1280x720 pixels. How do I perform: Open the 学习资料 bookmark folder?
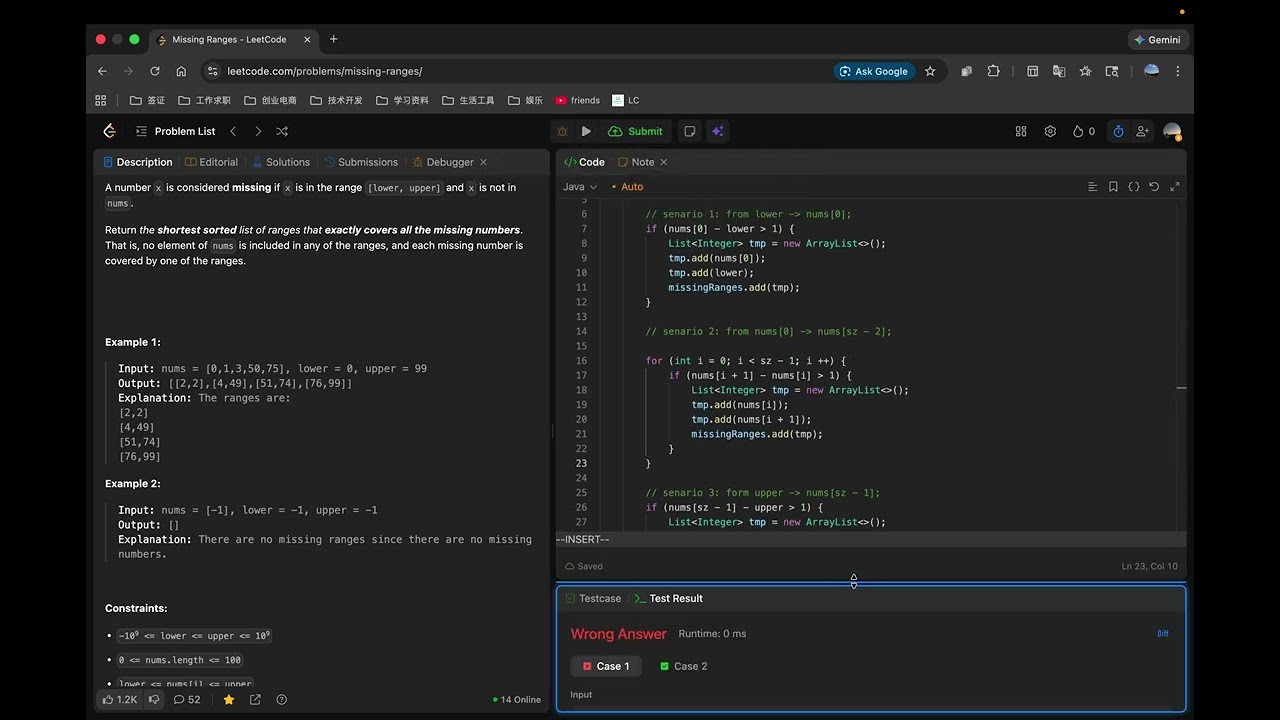(x=402, y=100)
